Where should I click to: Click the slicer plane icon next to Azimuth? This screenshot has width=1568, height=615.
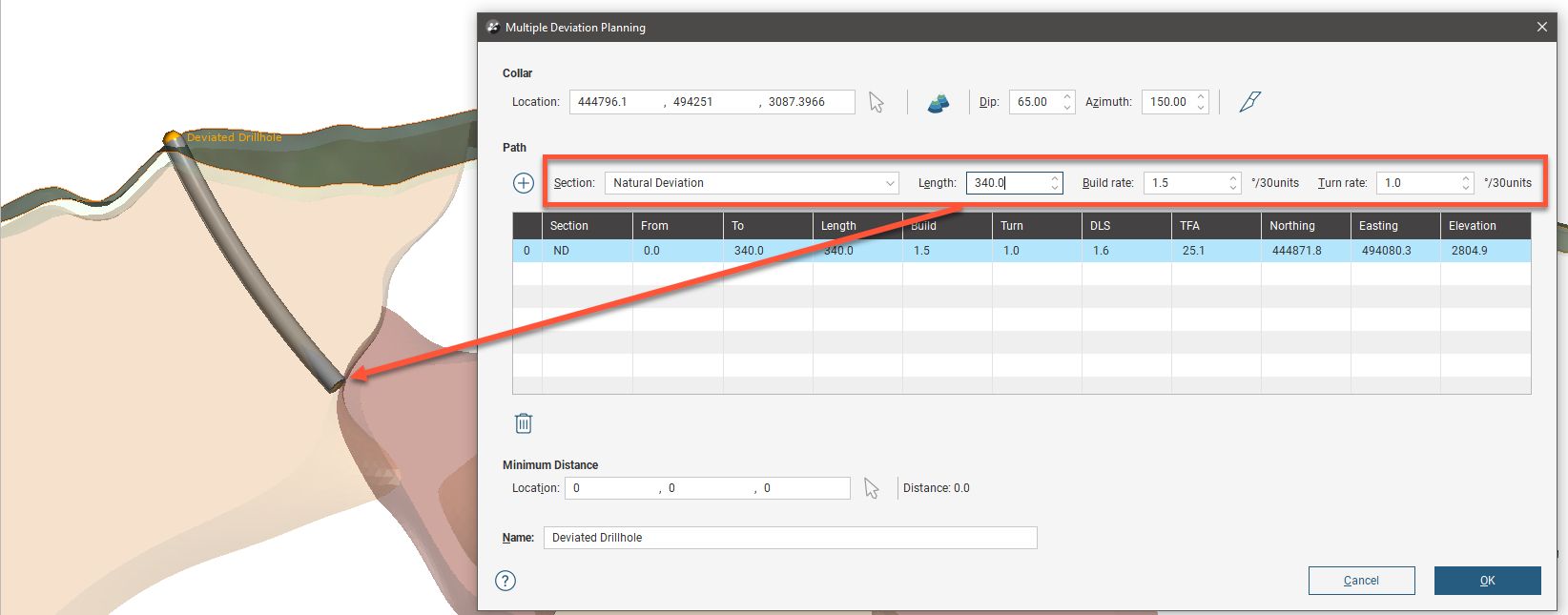[x=1249, y=102]
